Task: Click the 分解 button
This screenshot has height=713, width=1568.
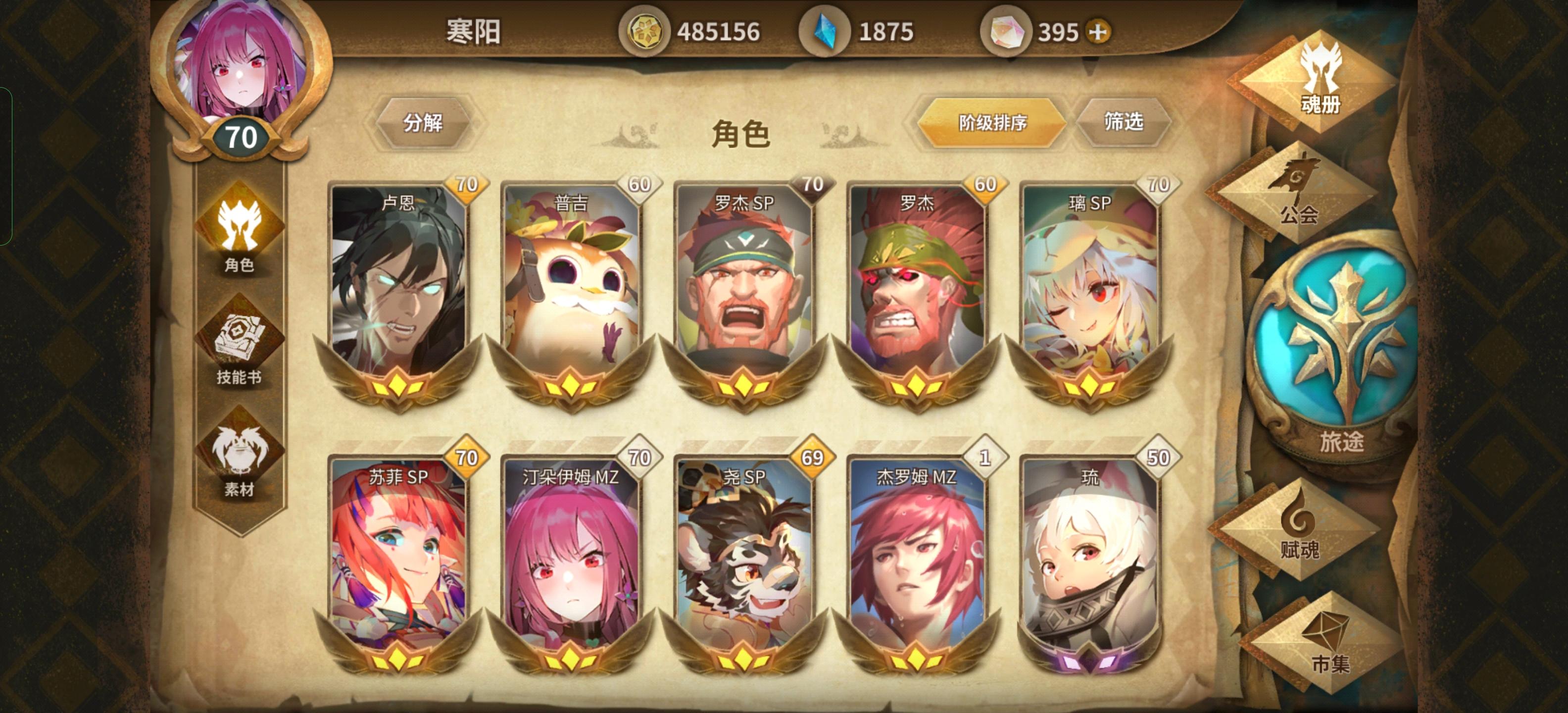Action: click(423, 123)
